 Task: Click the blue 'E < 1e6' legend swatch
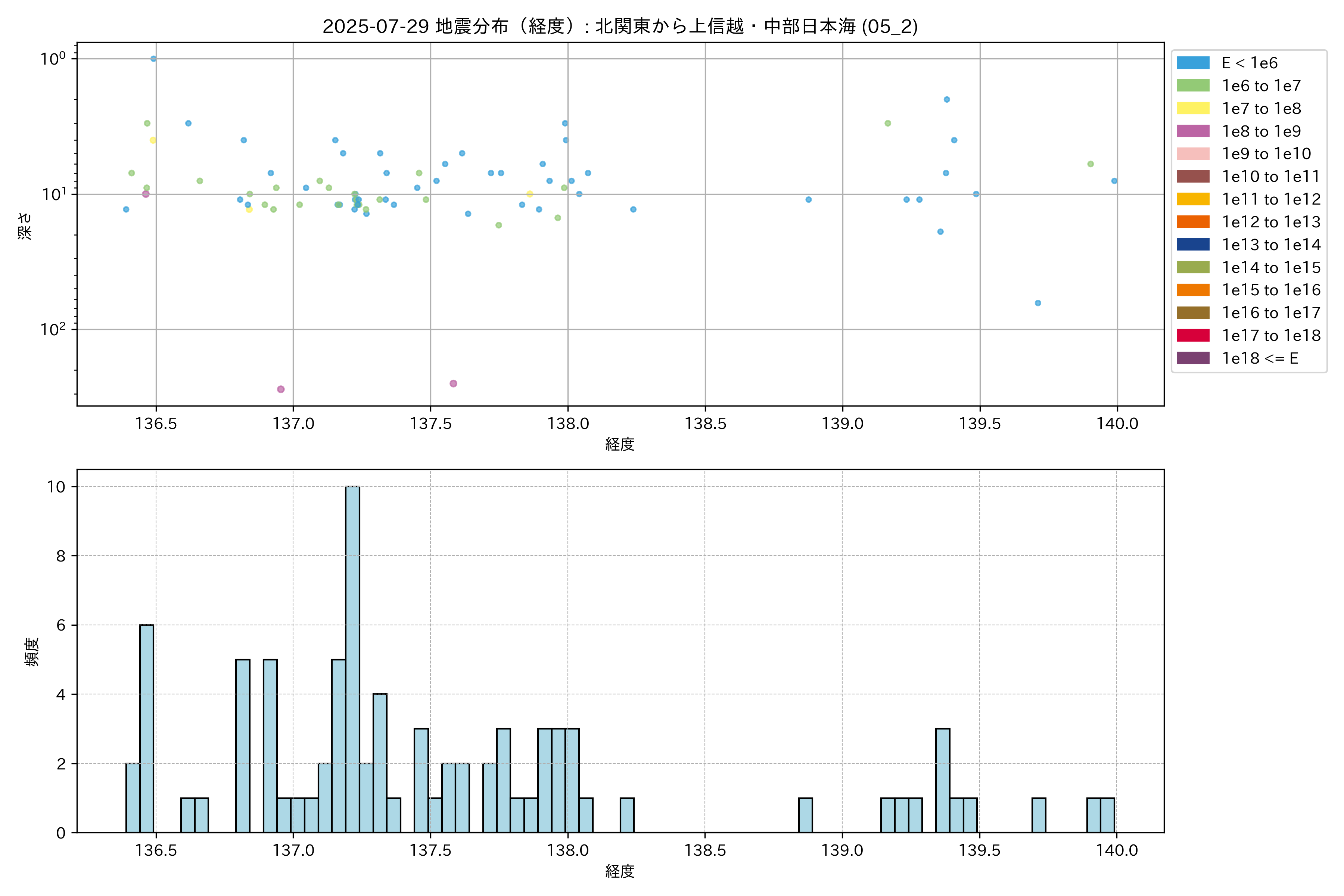(1192, 63)
